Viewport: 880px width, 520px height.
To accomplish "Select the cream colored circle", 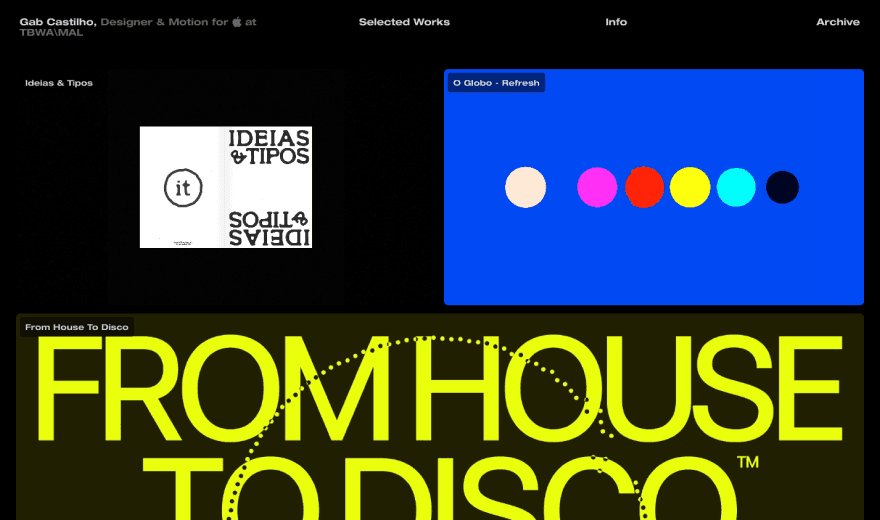I will coord(525,187).
